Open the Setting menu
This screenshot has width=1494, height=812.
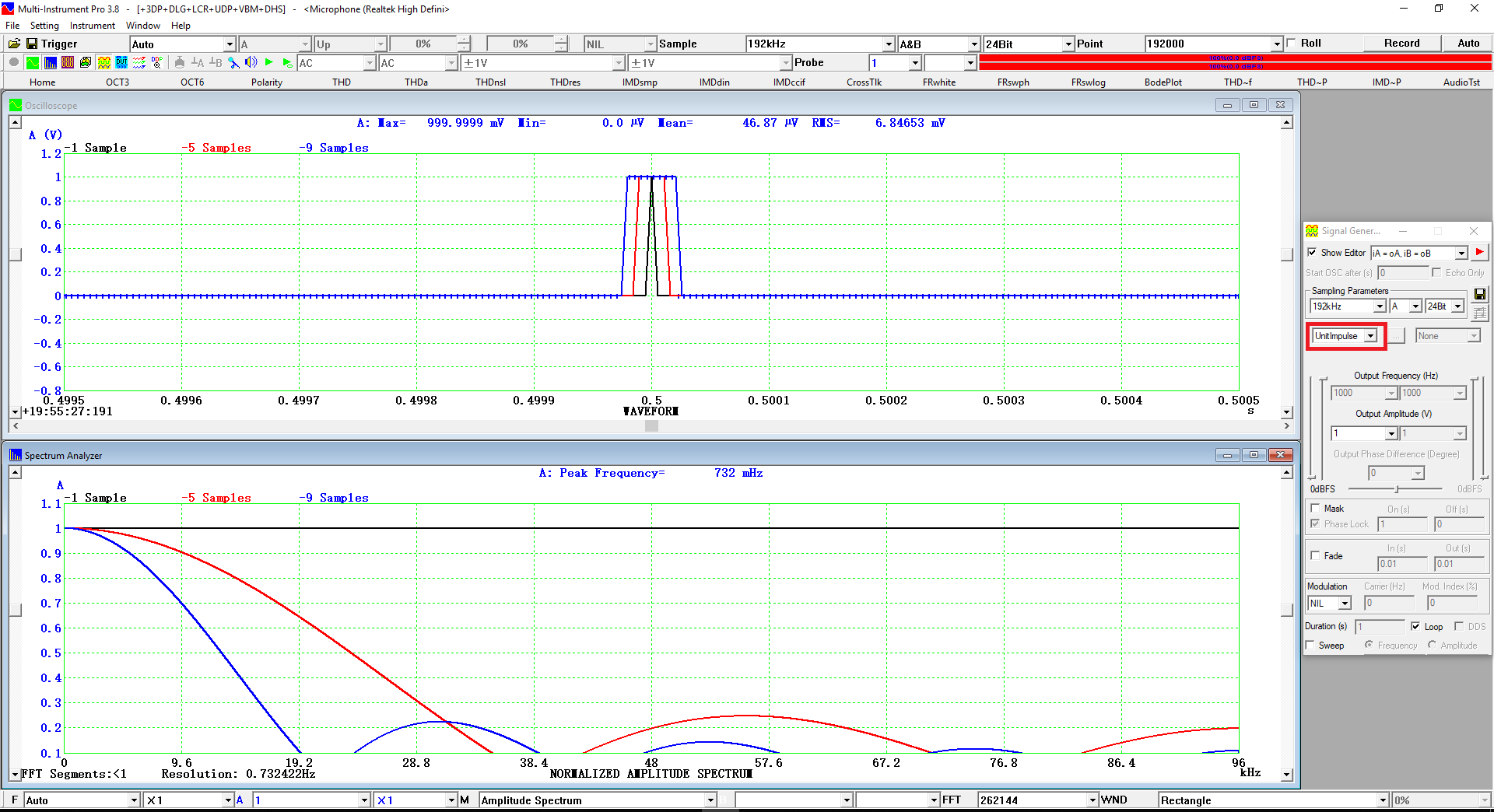[44, 26]
